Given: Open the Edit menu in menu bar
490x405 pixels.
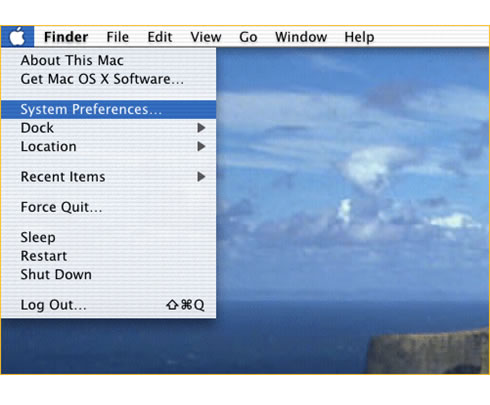Looking at the screenshot, I should click(160, 37).
